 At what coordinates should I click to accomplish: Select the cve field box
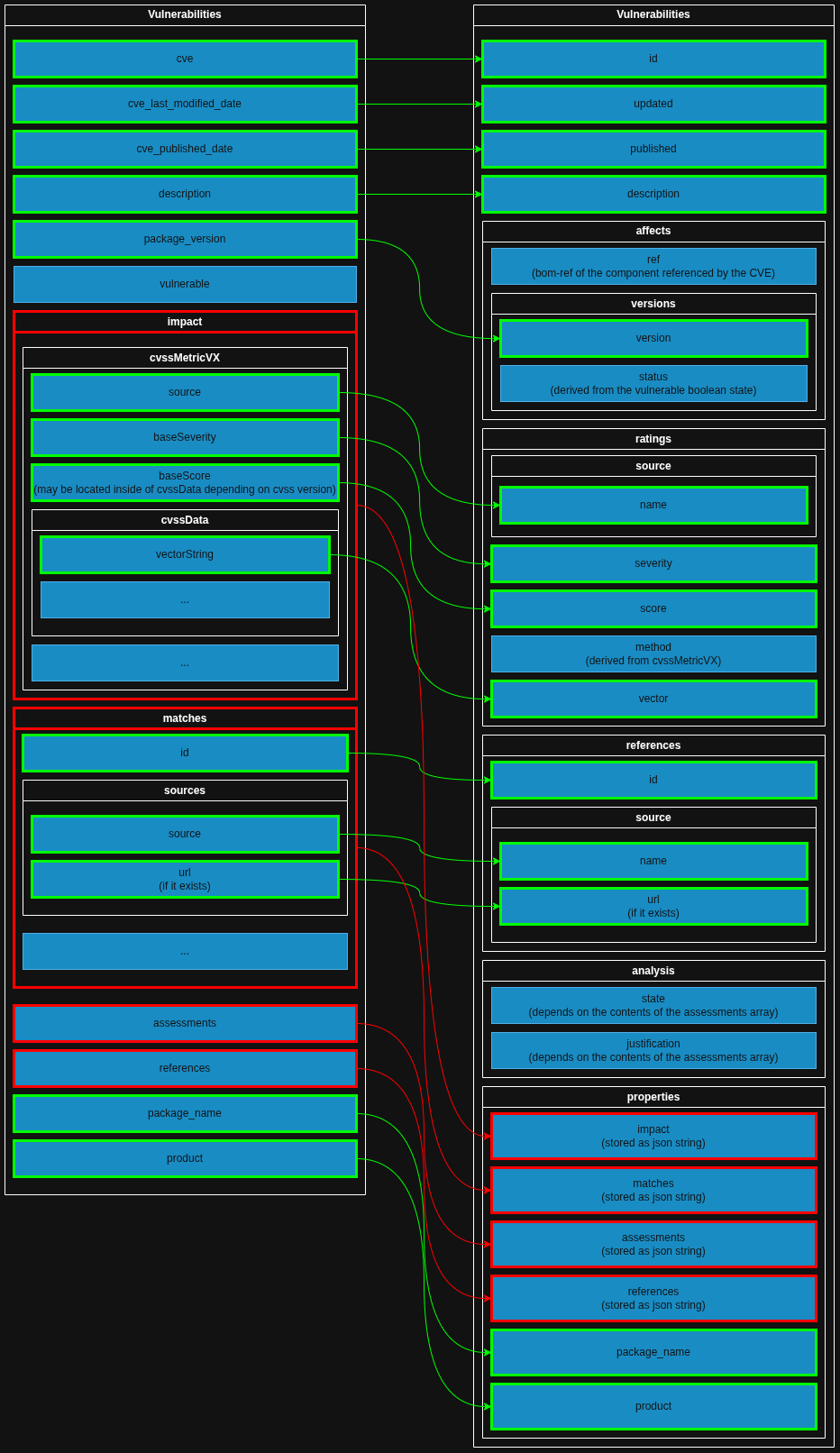(185, 59)
